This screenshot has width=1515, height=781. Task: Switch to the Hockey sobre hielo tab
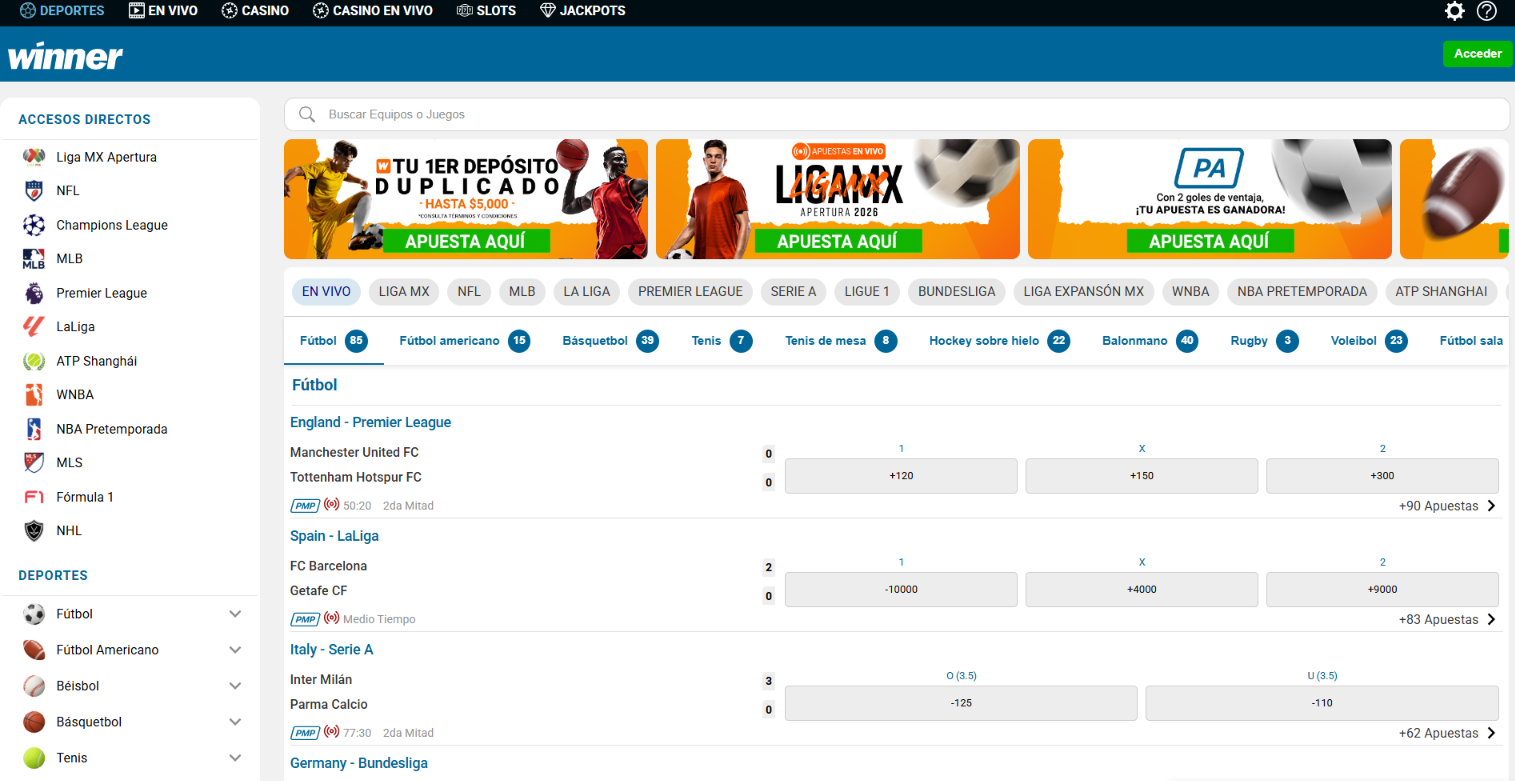coord(999,341)
